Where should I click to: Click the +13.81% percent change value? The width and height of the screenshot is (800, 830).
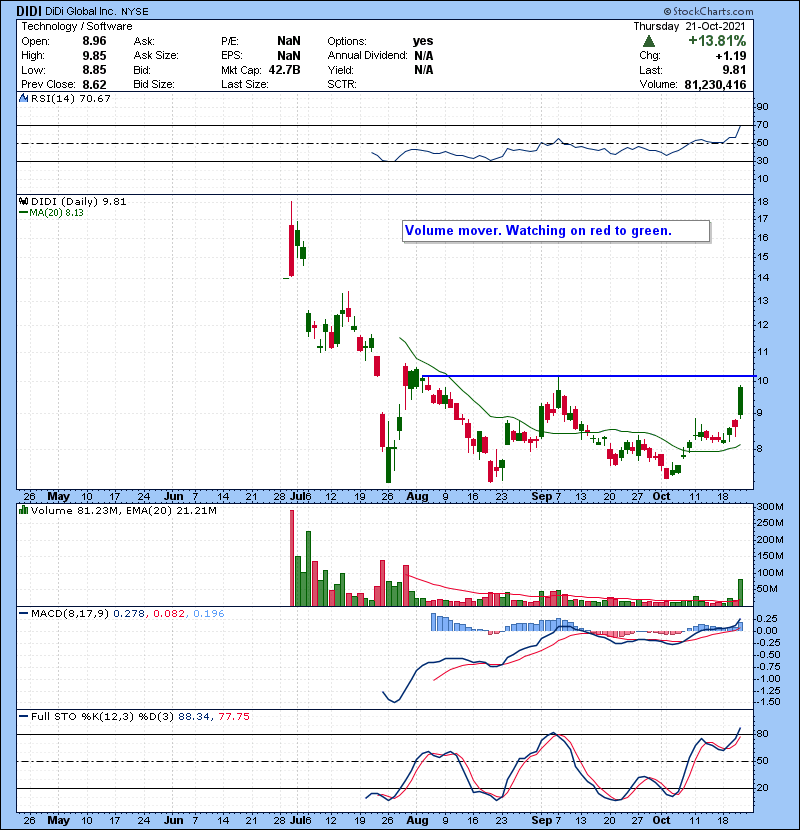tap(717, 41)
